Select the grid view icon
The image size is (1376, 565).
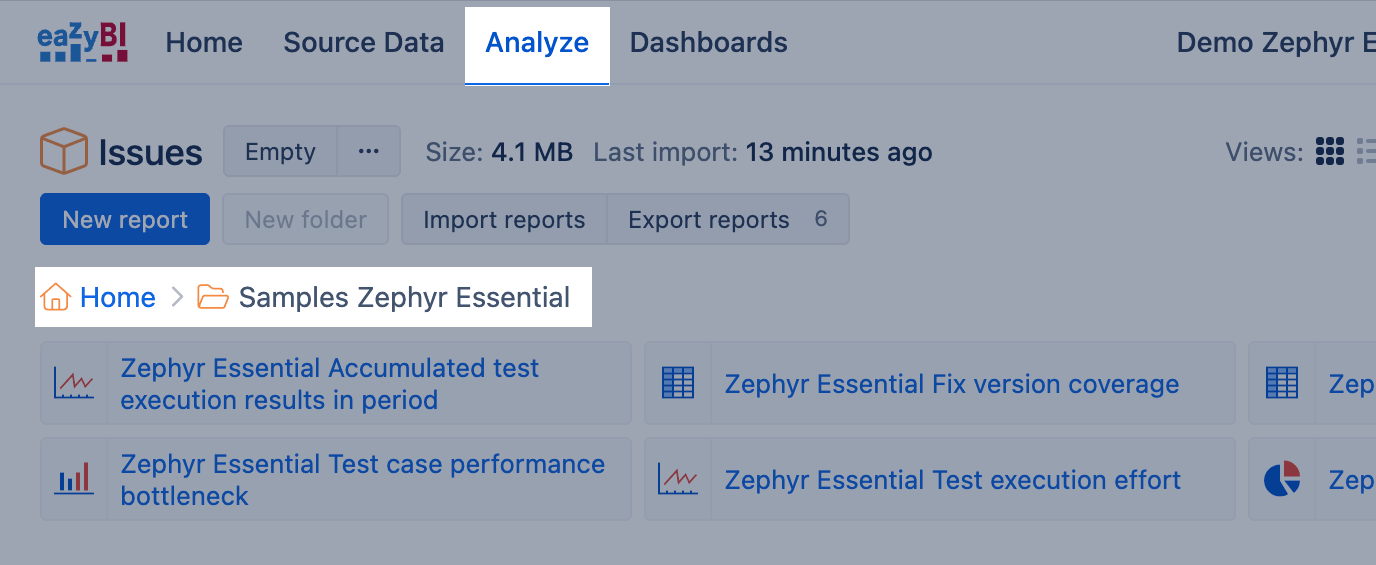click(x=1330, y=152)
